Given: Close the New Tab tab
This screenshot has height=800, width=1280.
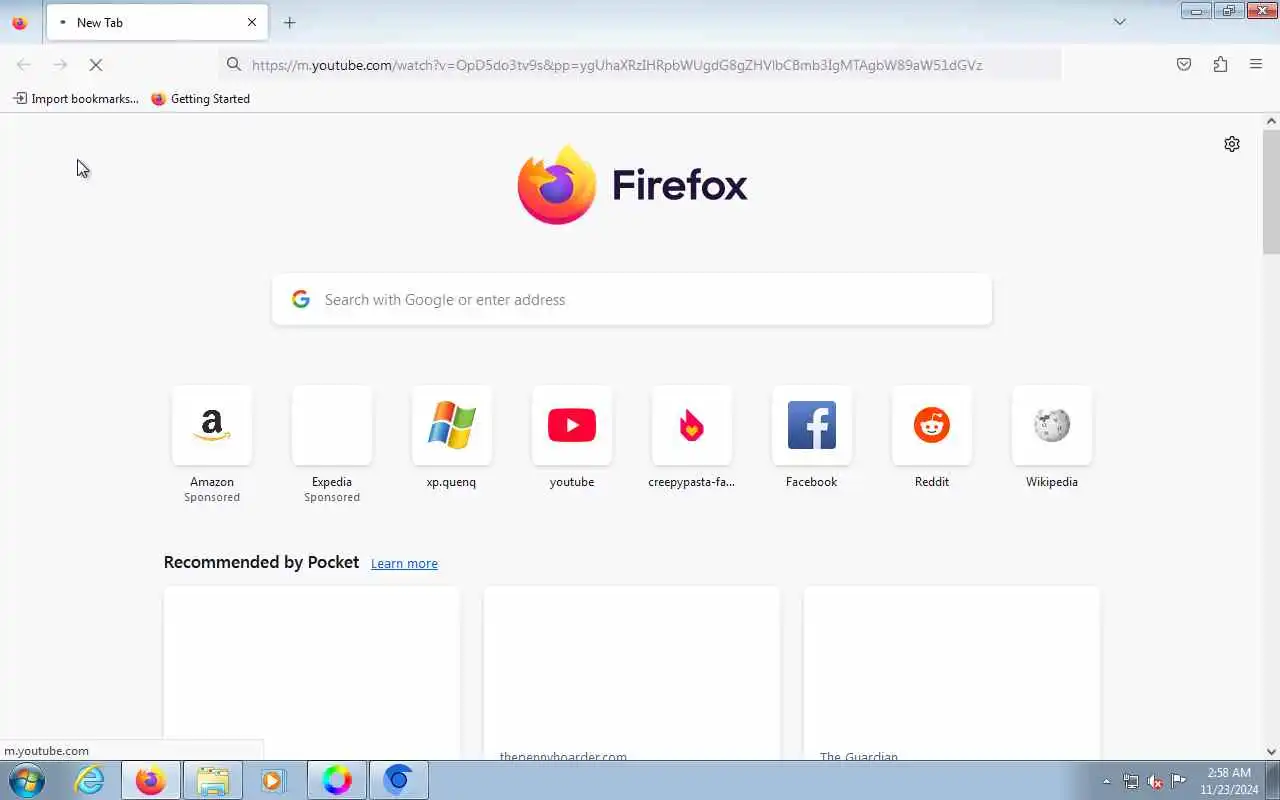Looking at the screenshot, I should click(252, 22).
